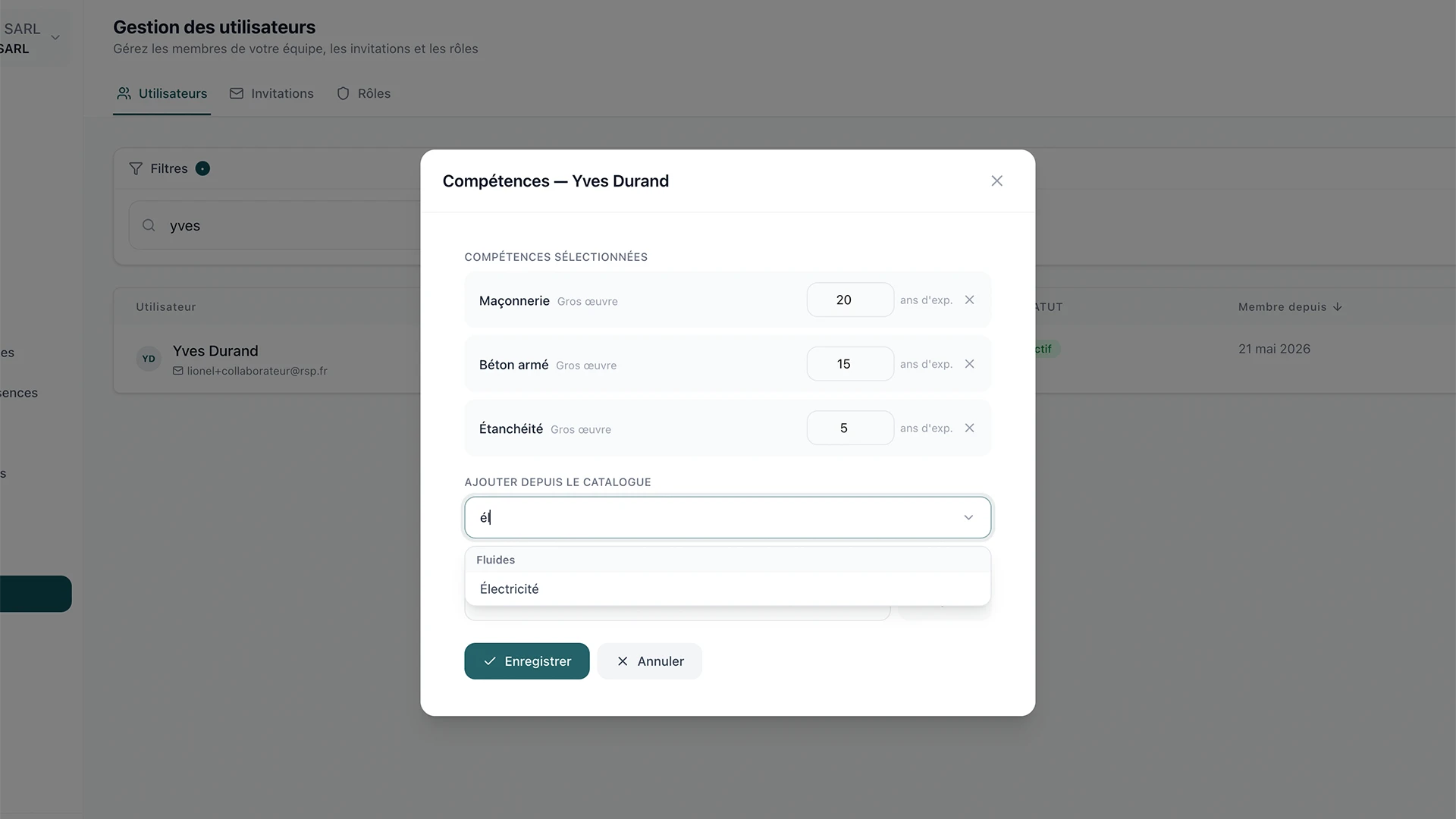Click the search magnifier icon
Image resolution: width=1456 pixels, height=819 pixels.
pyautogui.click(x=149, y=225)
